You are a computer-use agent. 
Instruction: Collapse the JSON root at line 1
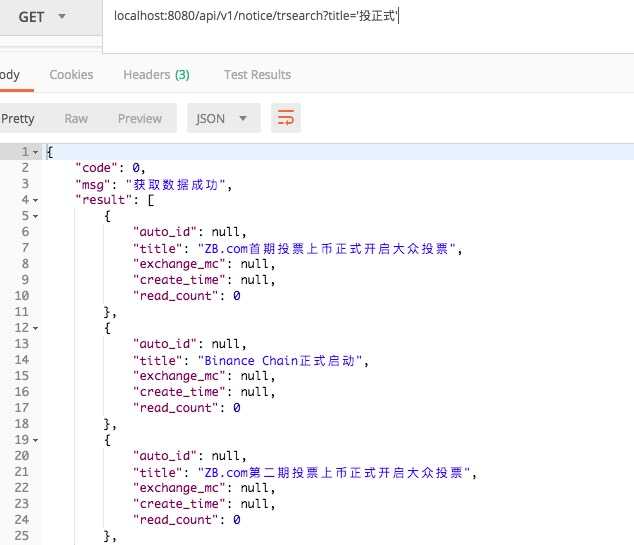tap(36, 152)
